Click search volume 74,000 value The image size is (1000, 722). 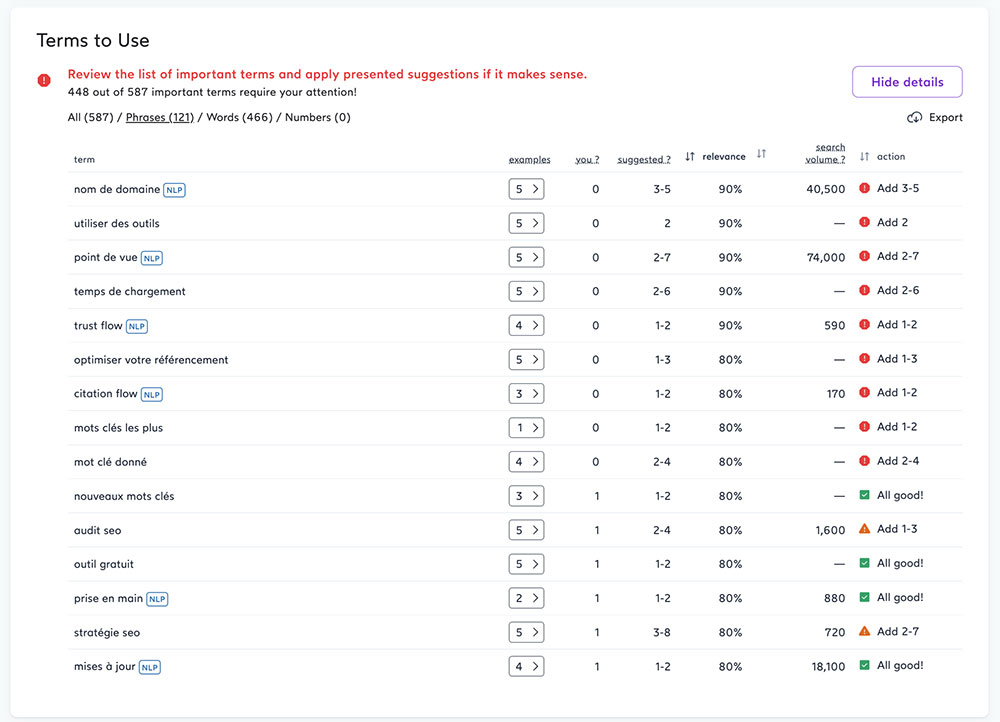point(825,257)
